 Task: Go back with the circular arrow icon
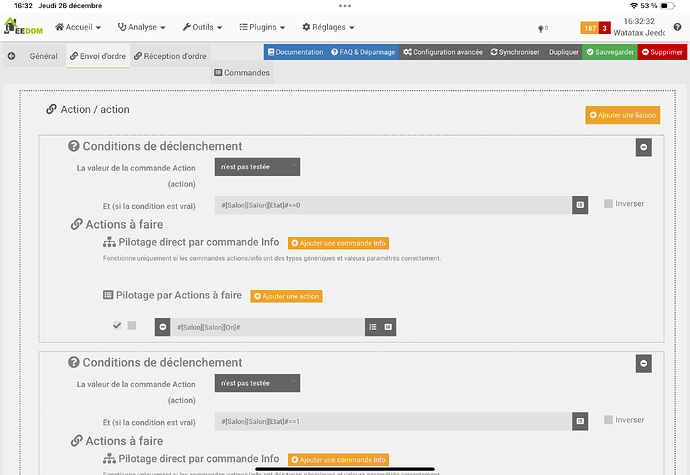click(11, 56)
